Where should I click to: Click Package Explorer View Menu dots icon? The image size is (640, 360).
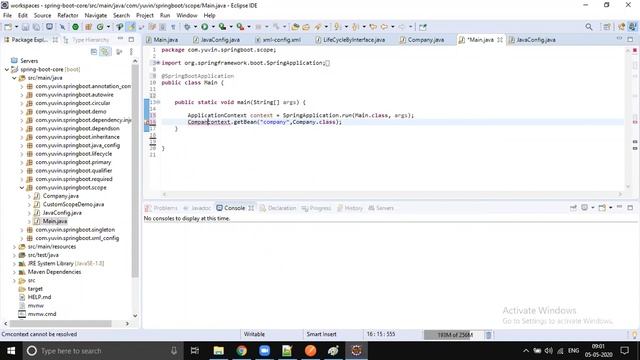(x=131, y=52)
